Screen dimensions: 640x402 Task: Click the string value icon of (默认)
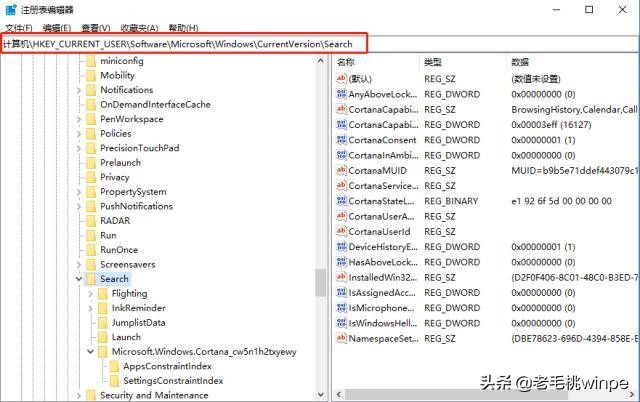(x=341, y=78)
